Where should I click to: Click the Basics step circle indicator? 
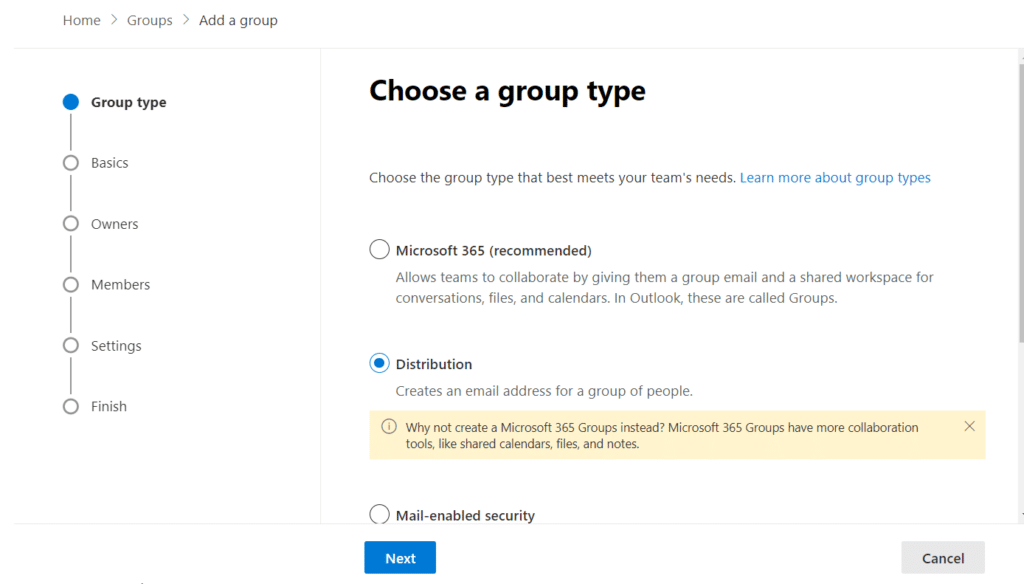(70, 163)
